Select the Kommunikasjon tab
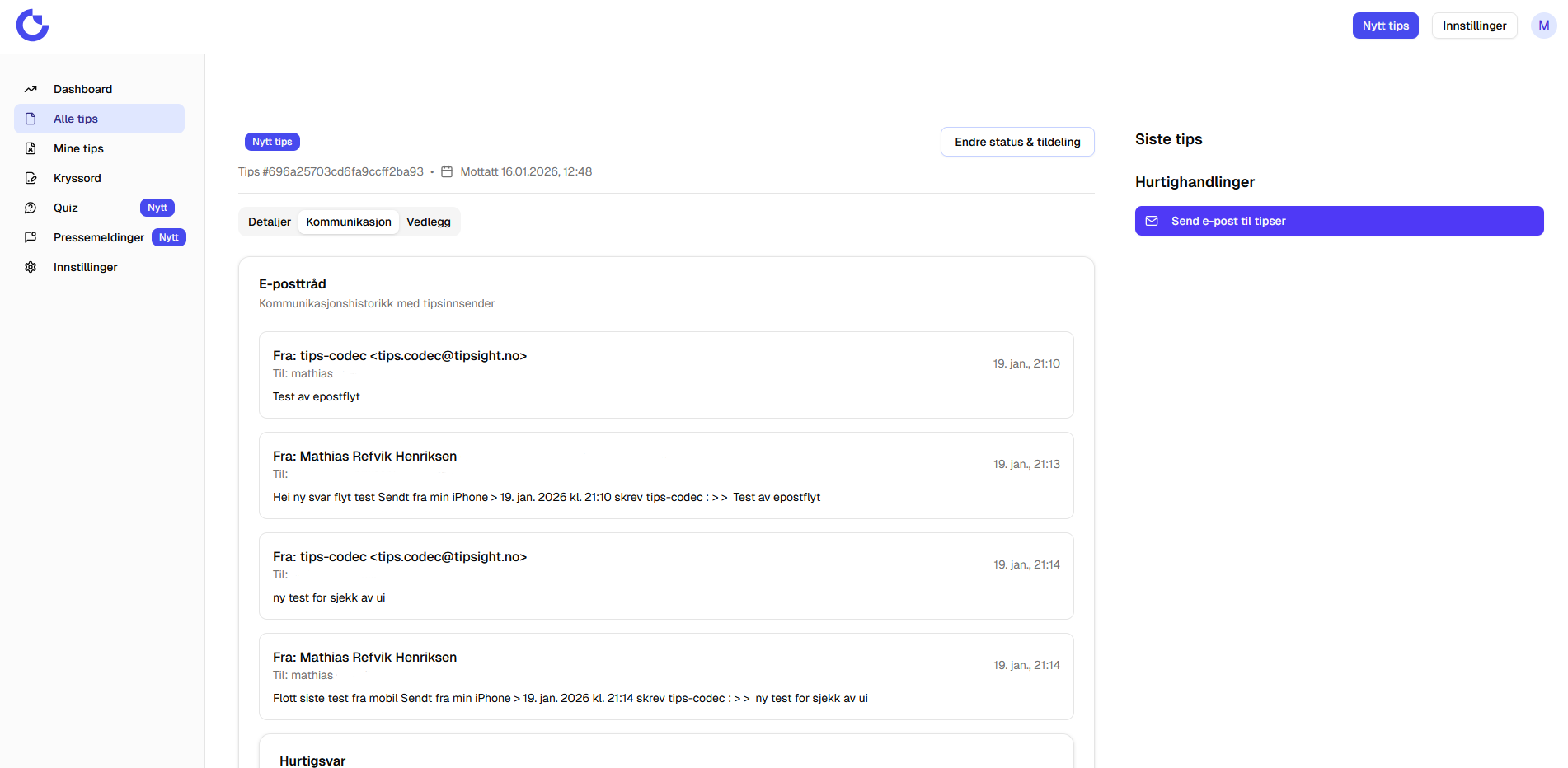This screenshot has height=768, width=1568. (349, 222)
